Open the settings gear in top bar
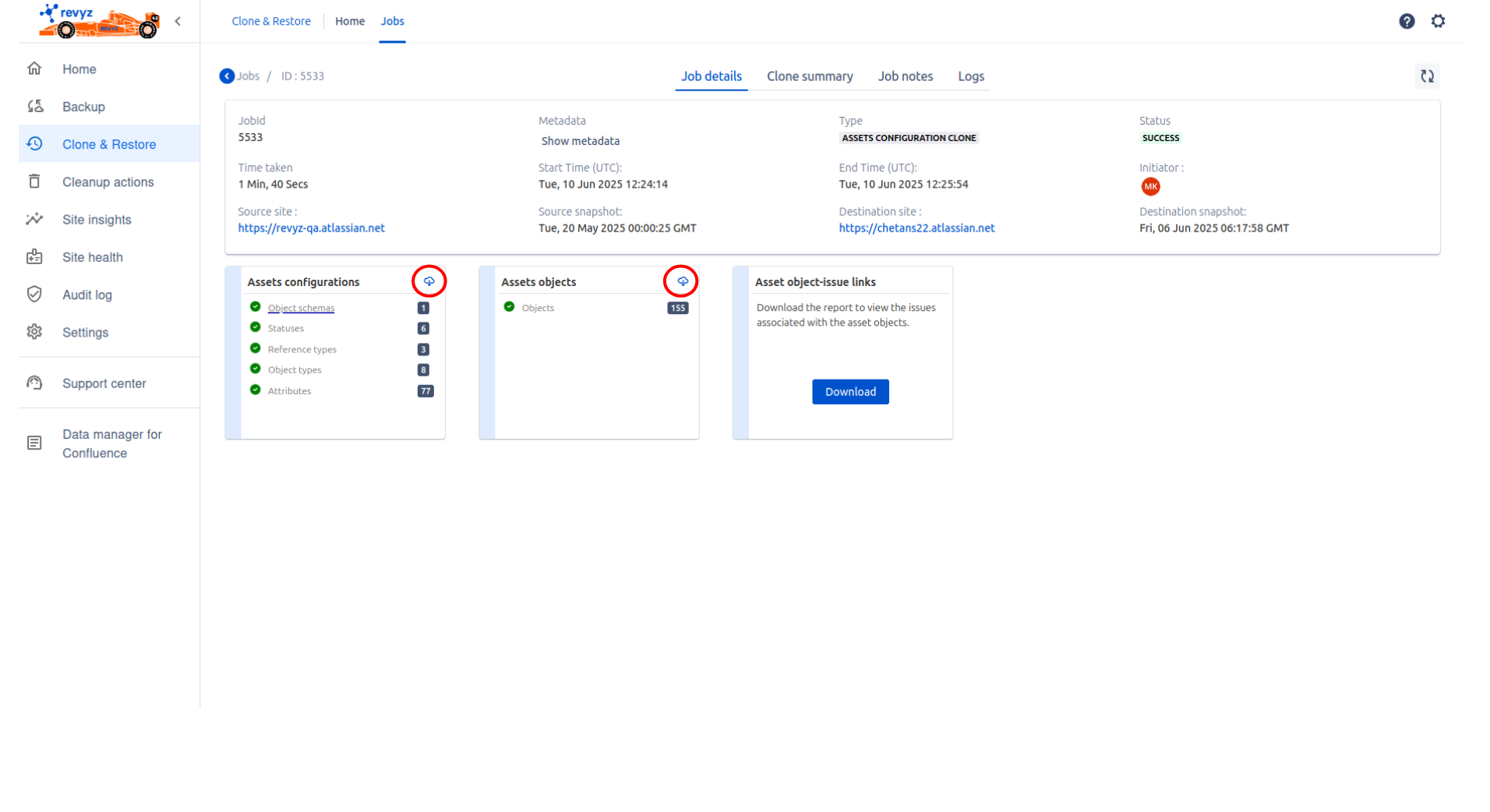The height and width of the screenshot is (812, 1490). click(x=1438, y=21)
